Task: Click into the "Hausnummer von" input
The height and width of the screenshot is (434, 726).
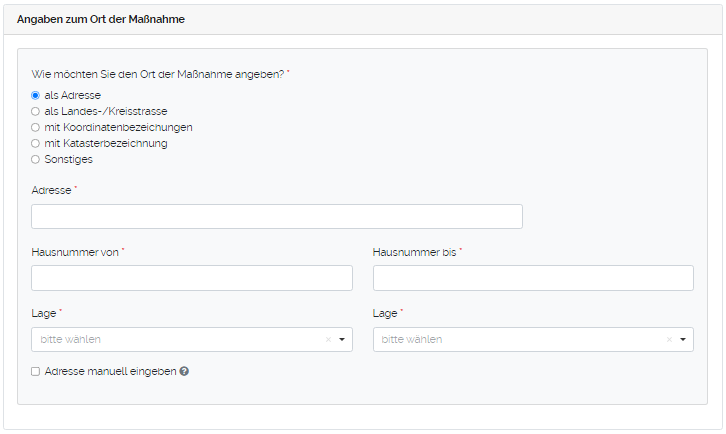Action: click(x=192, y=278)
